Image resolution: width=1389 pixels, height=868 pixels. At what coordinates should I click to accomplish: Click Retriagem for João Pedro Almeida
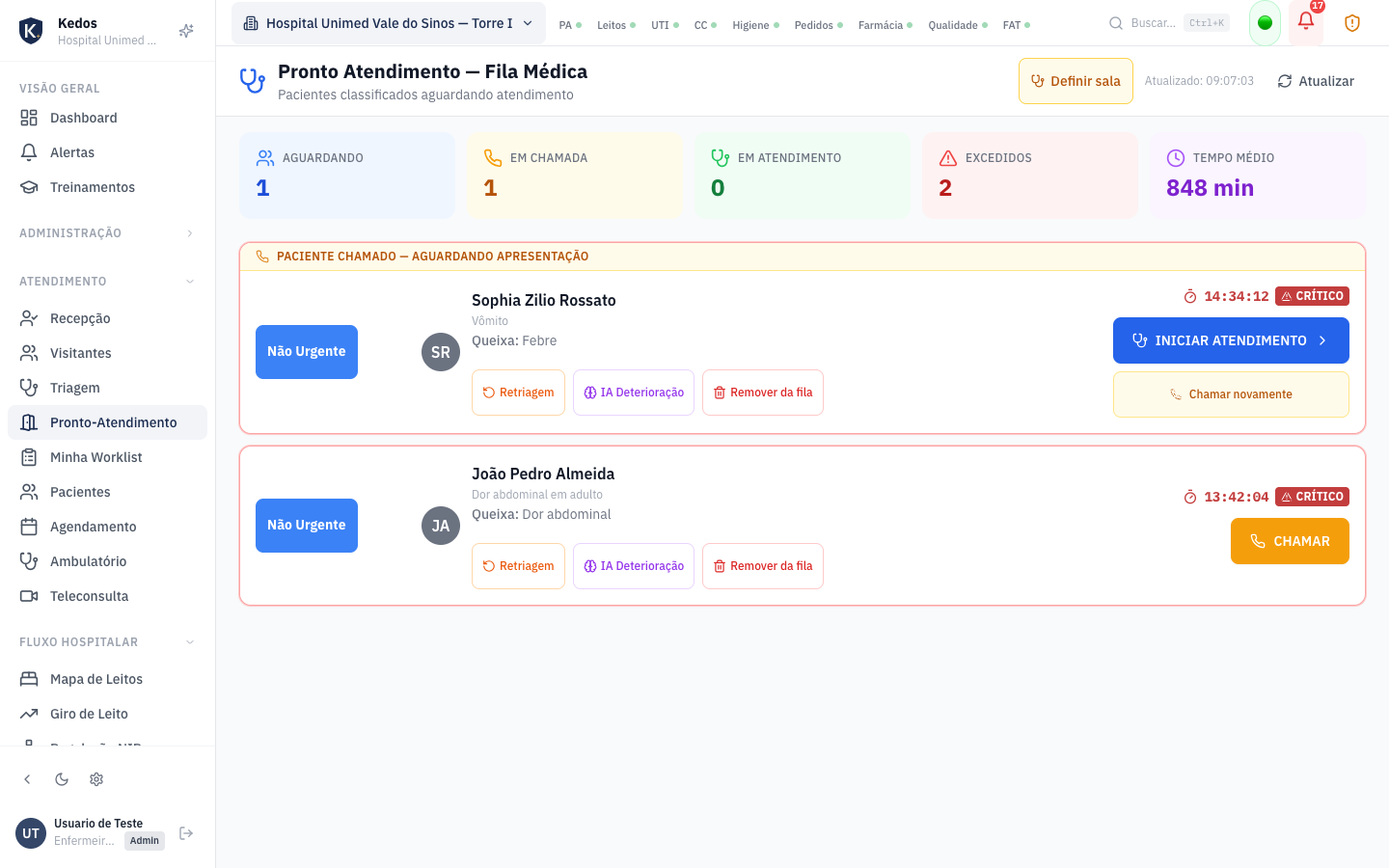pos(518,566)
